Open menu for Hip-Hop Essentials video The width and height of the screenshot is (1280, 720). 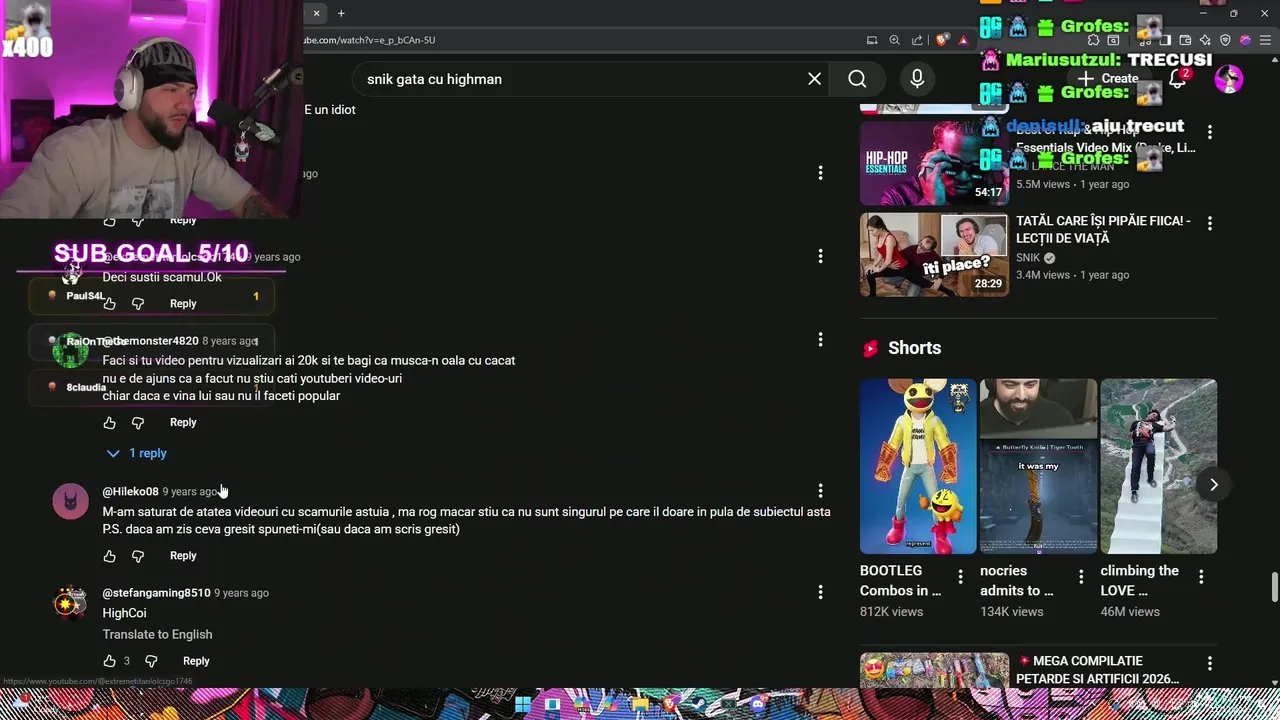click(1209, 132)
